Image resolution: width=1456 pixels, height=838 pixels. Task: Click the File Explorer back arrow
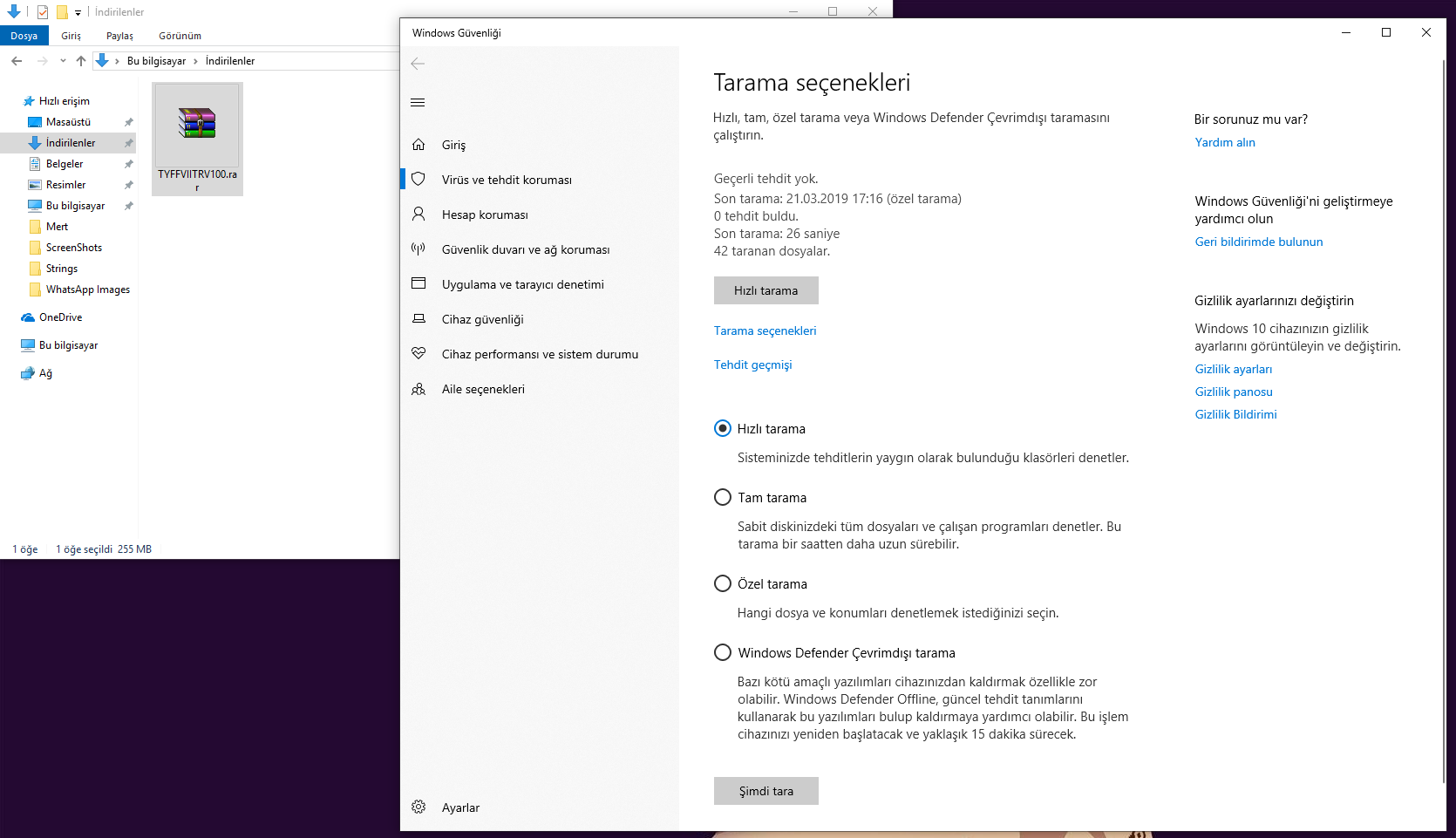pyautogui.click(x=17, y=61)
